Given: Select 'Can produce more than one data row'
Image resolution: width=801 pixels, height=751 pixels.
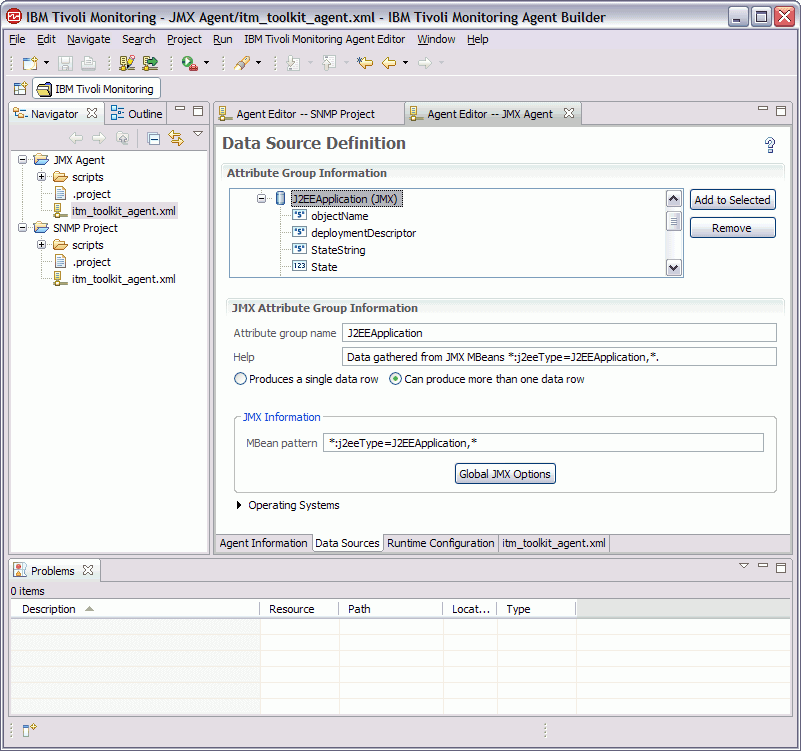Looking at the screenshot, I should coord(395,378).
